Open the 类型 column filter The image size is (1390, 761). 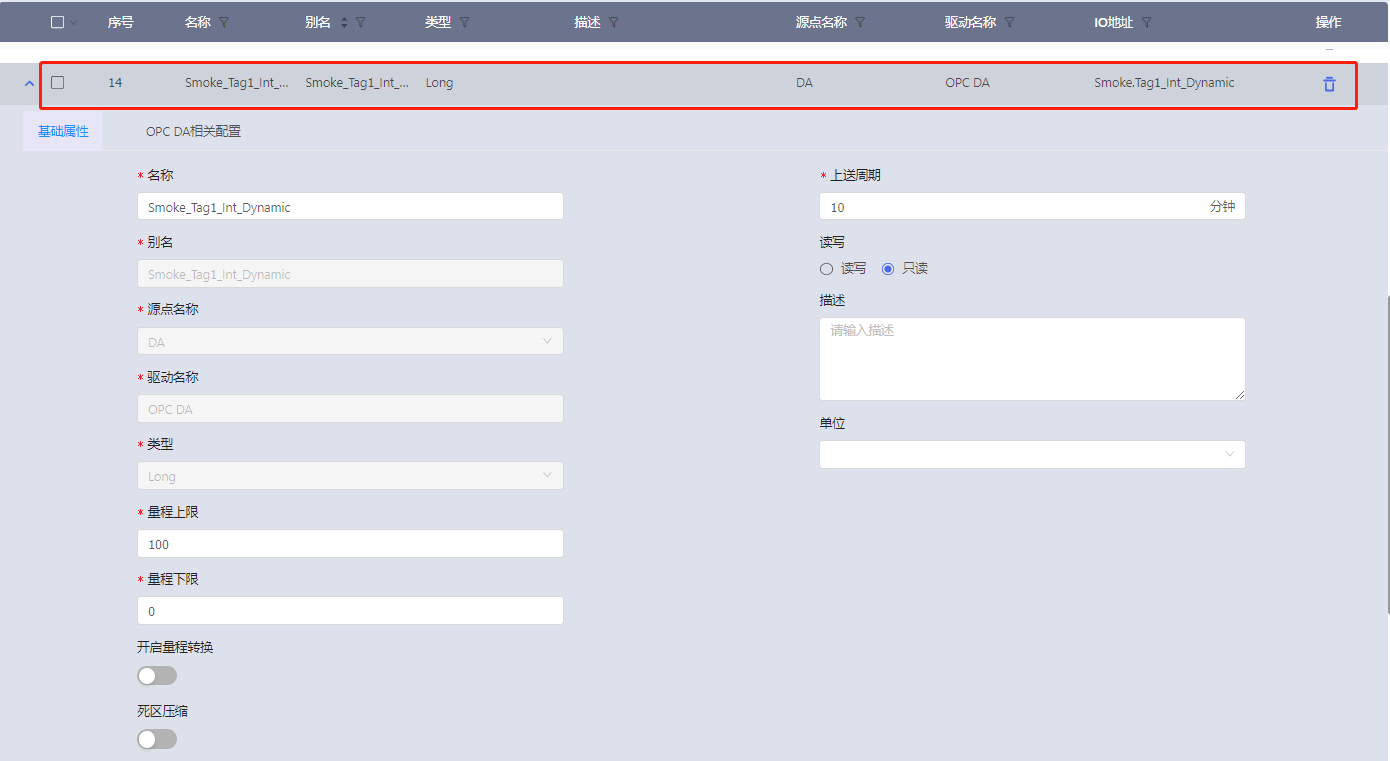click(464, 22)
